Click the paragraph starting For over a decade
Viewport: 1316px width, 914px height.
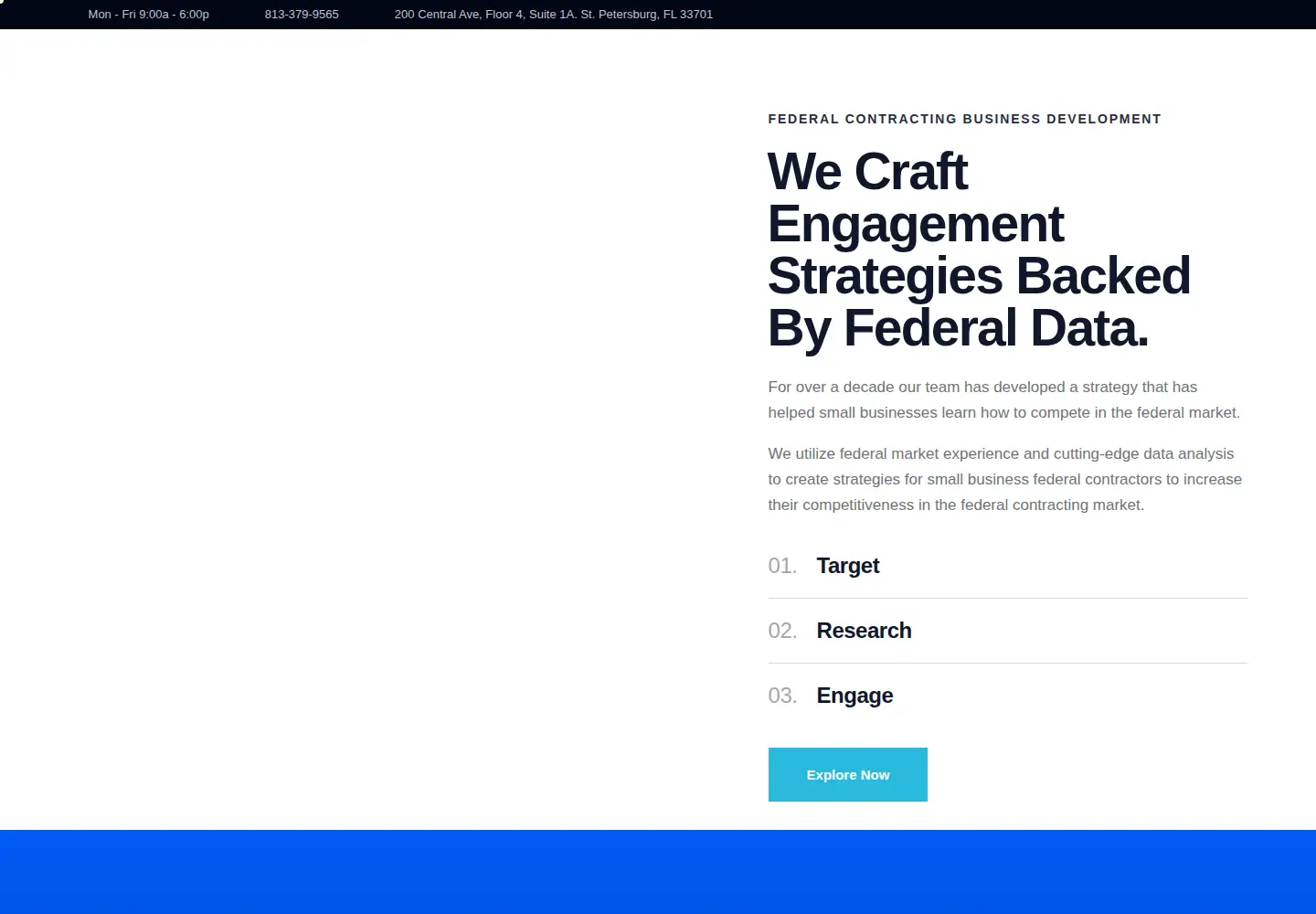(x=1003, y=399)
